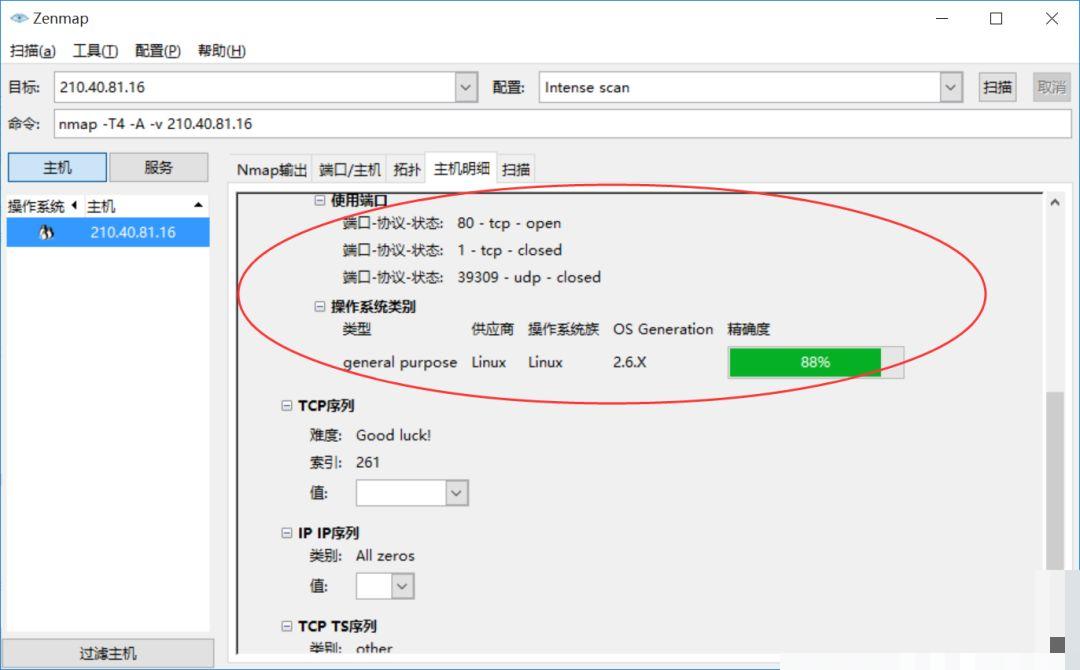Click the OS Generation column header
Viewport: 1080px width, 670px height.
click(663, 329)
